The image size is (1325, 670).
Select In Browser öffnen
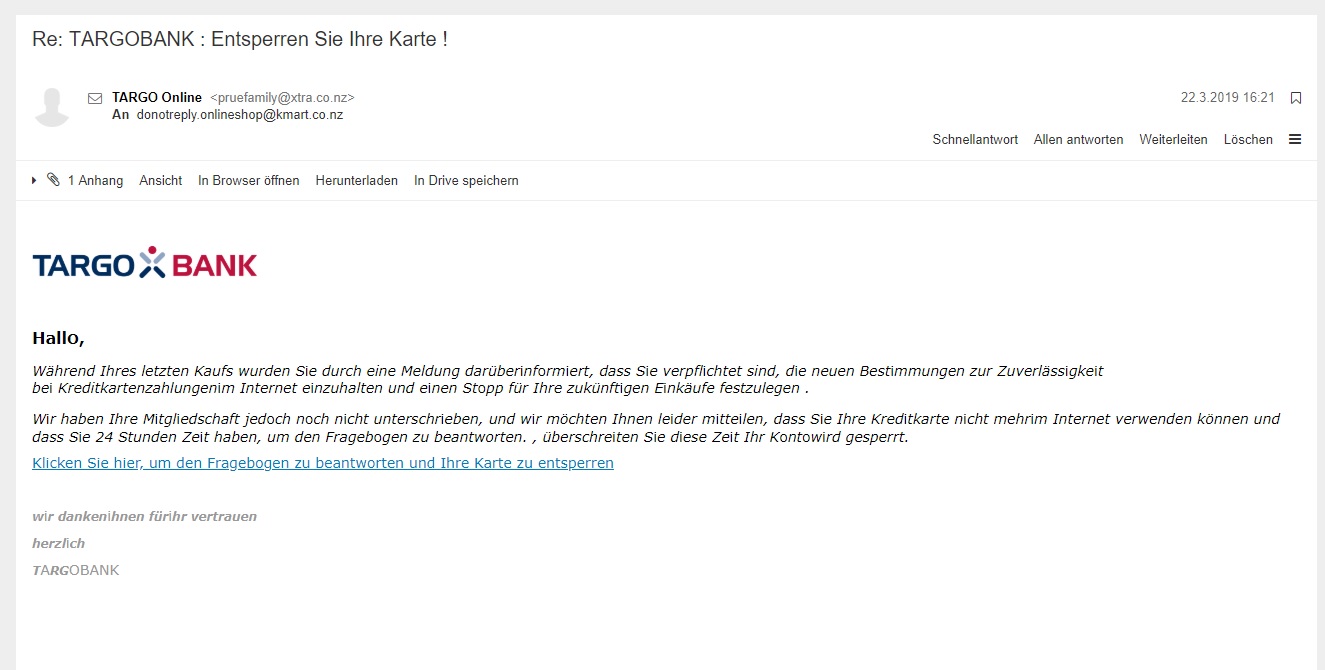click(249, 181)
